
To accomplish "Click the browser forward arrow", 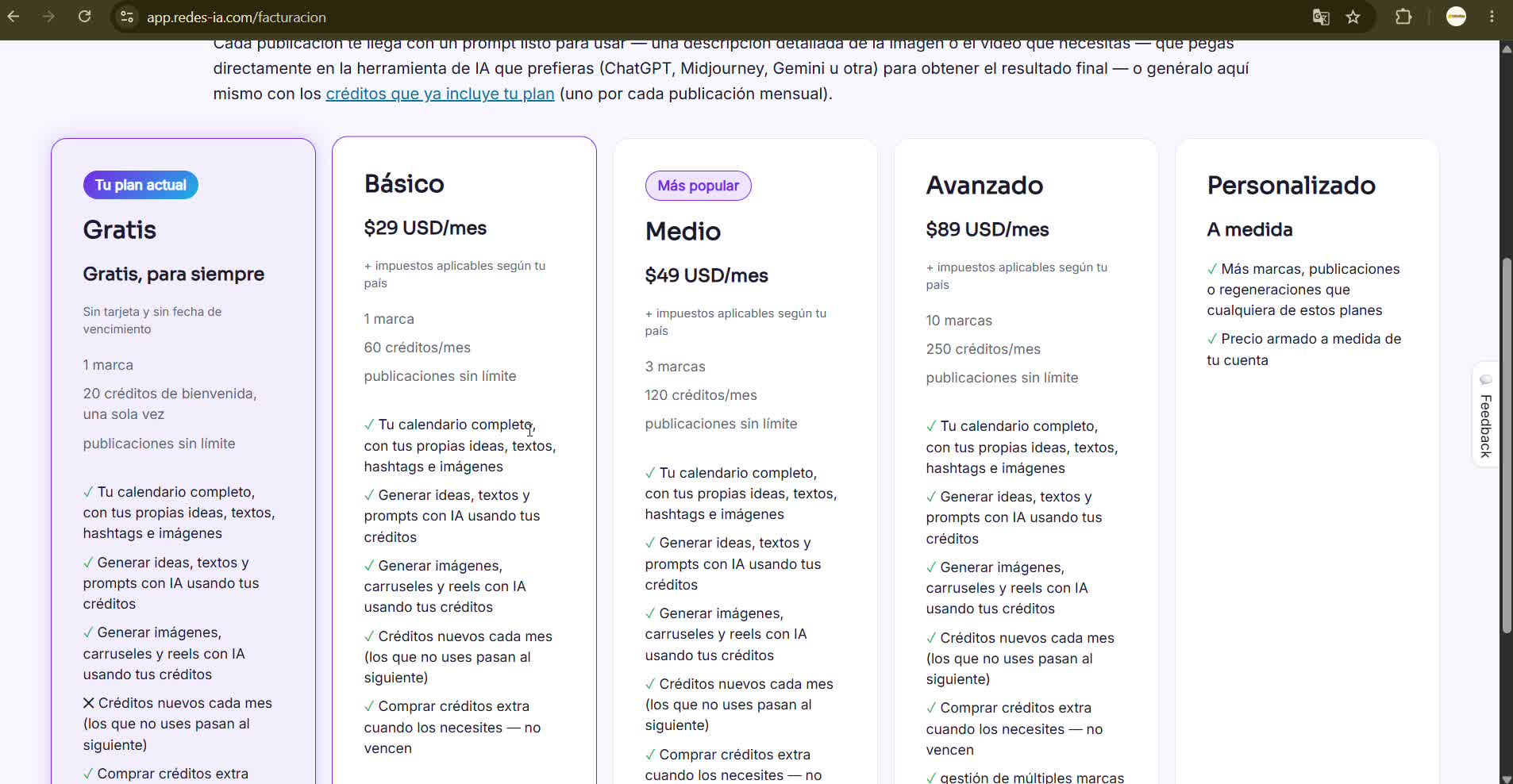I will pos(49,17).
